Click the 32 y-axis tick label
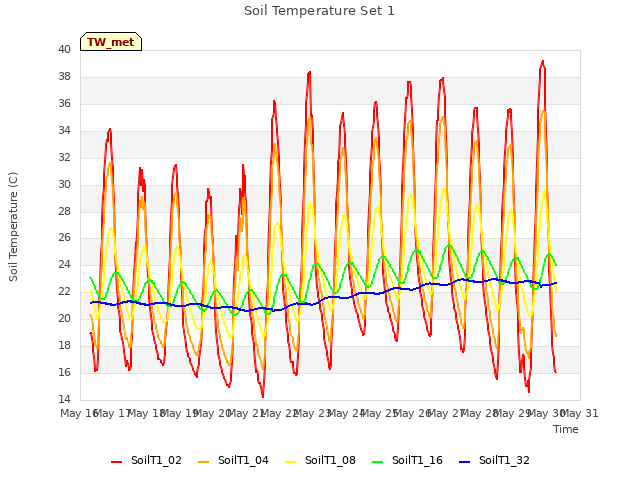This screenshot has width=640, height=480. click(x=64, y=157)
